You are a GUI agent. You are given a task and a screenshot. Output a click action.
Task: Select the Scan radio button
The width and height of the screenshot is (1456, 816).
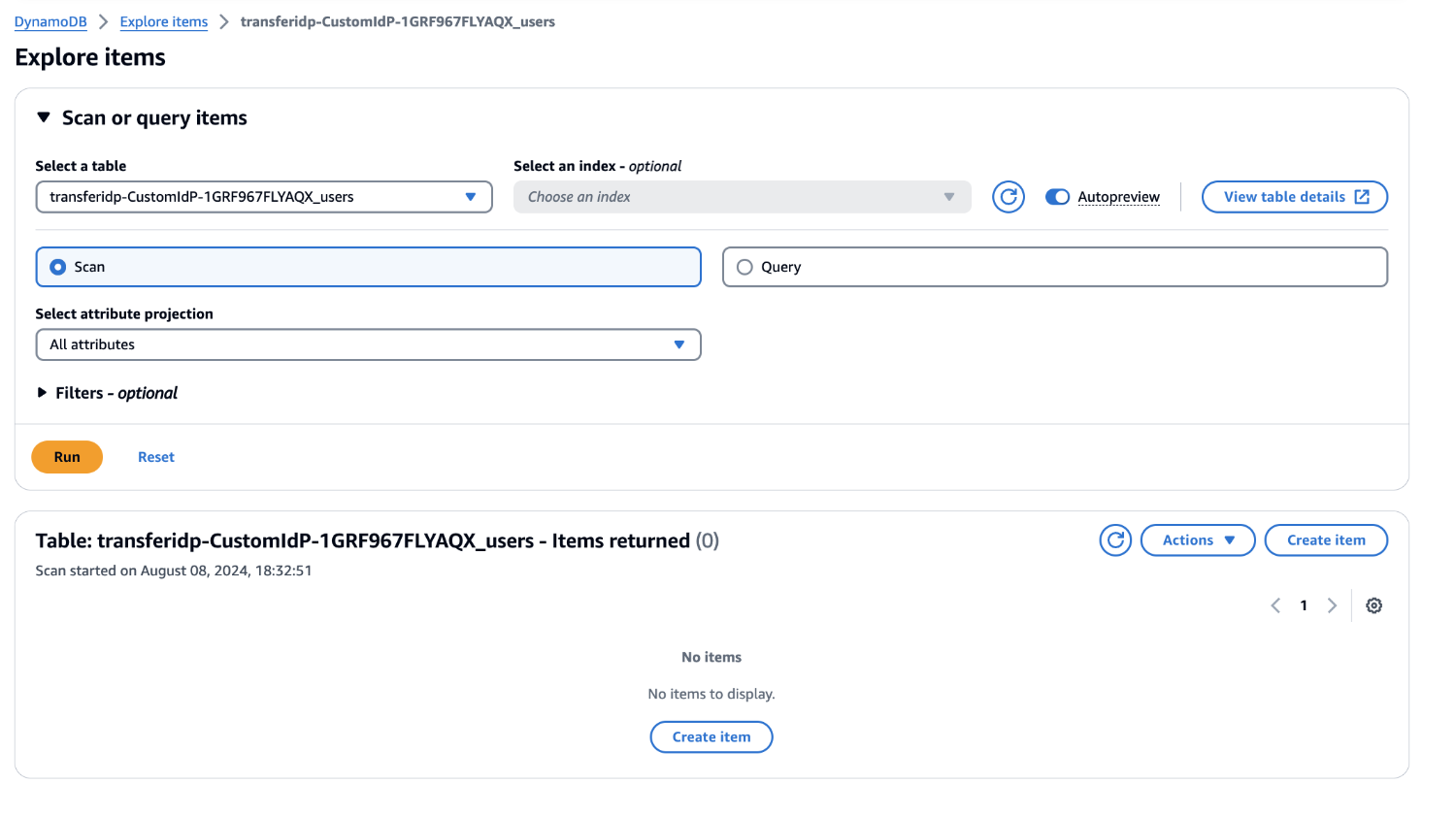coord(57,266)
